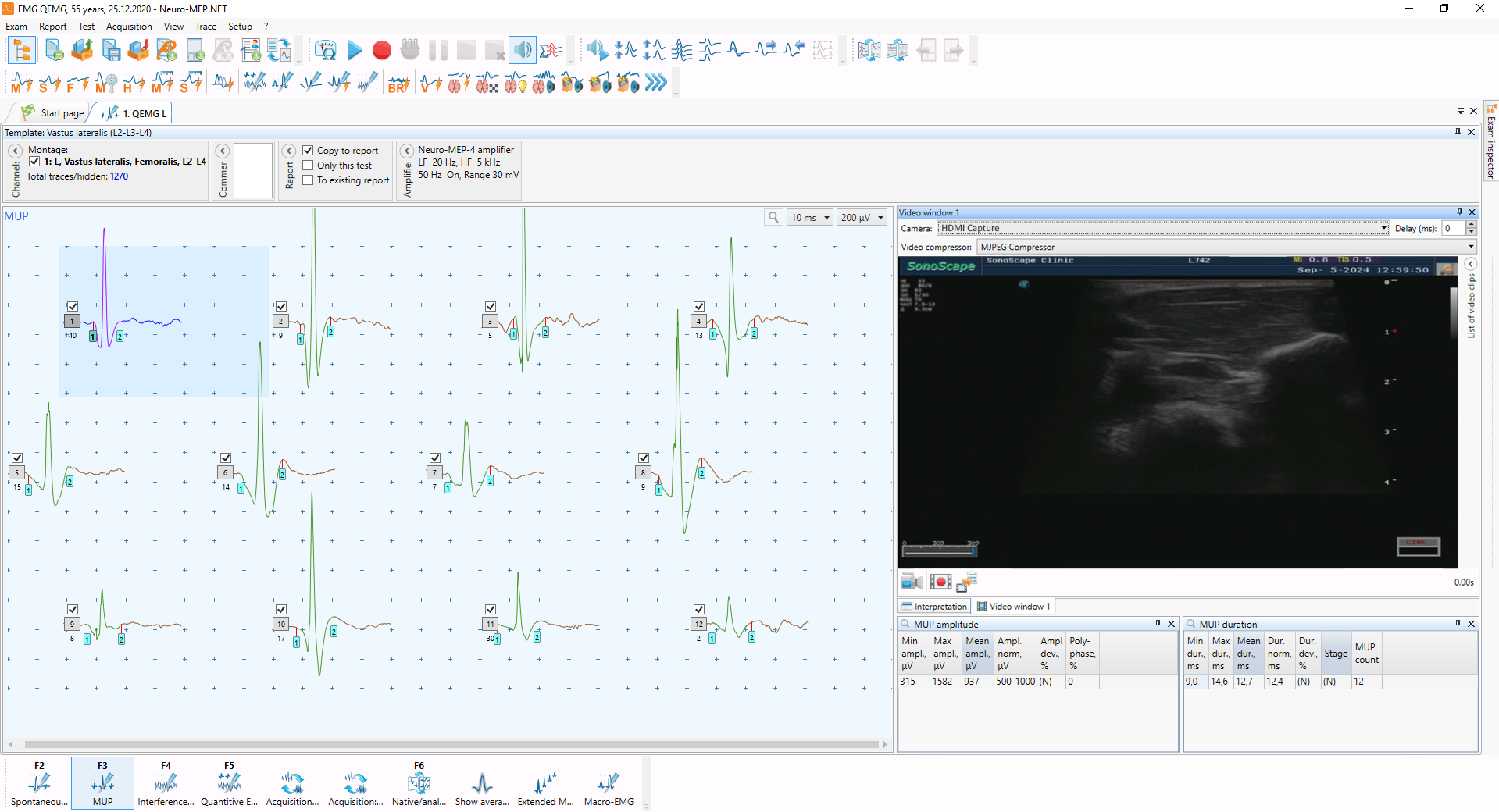Screen dimensions: 1499x812
Task: Open the 10 ms time scale dropdown
Action: pyautogui.click(x=810, y=218)
